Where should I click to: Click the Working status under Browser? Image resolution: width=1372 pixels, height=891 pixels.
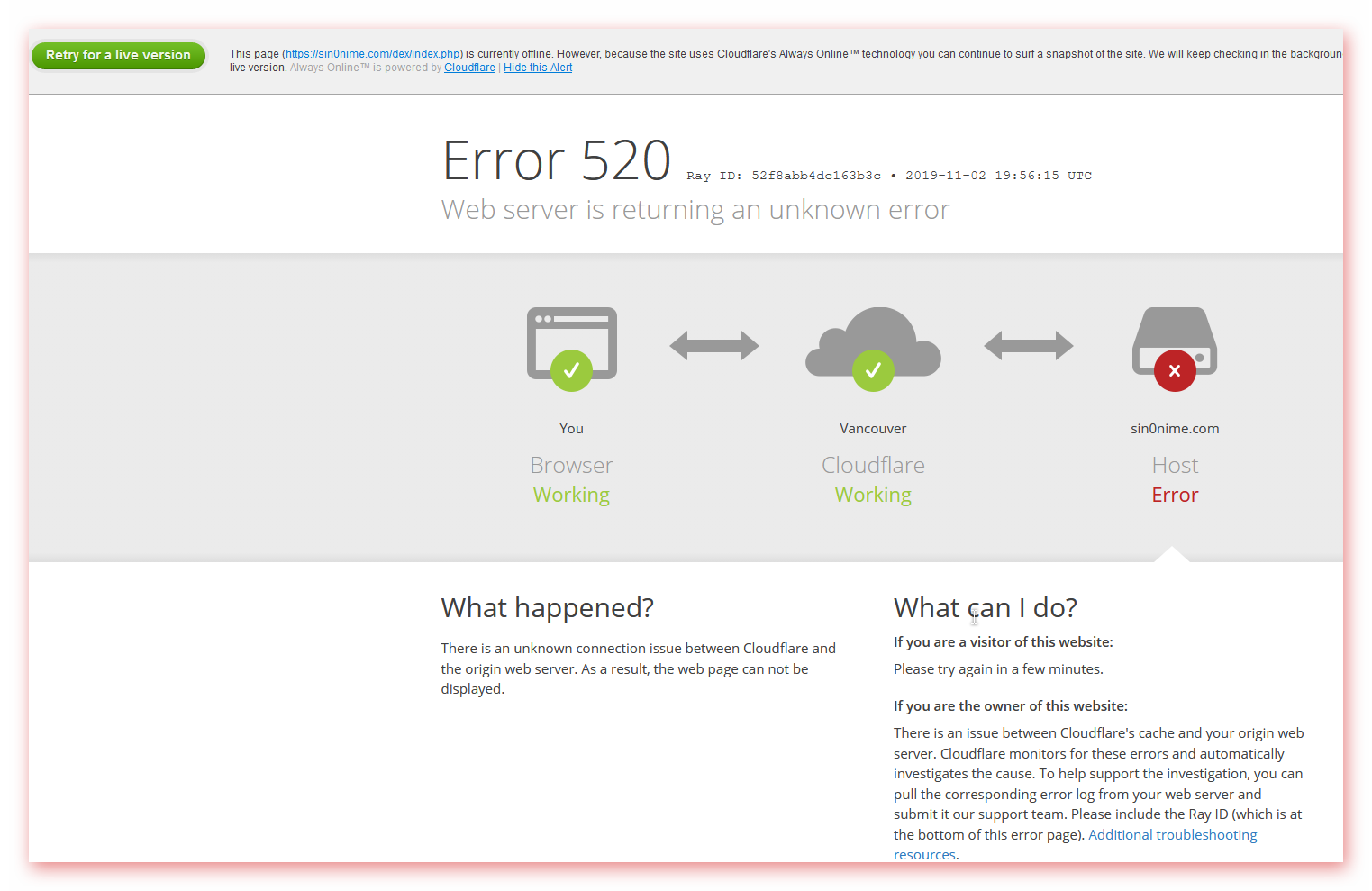pyautogui.click(x=571, y=496)
